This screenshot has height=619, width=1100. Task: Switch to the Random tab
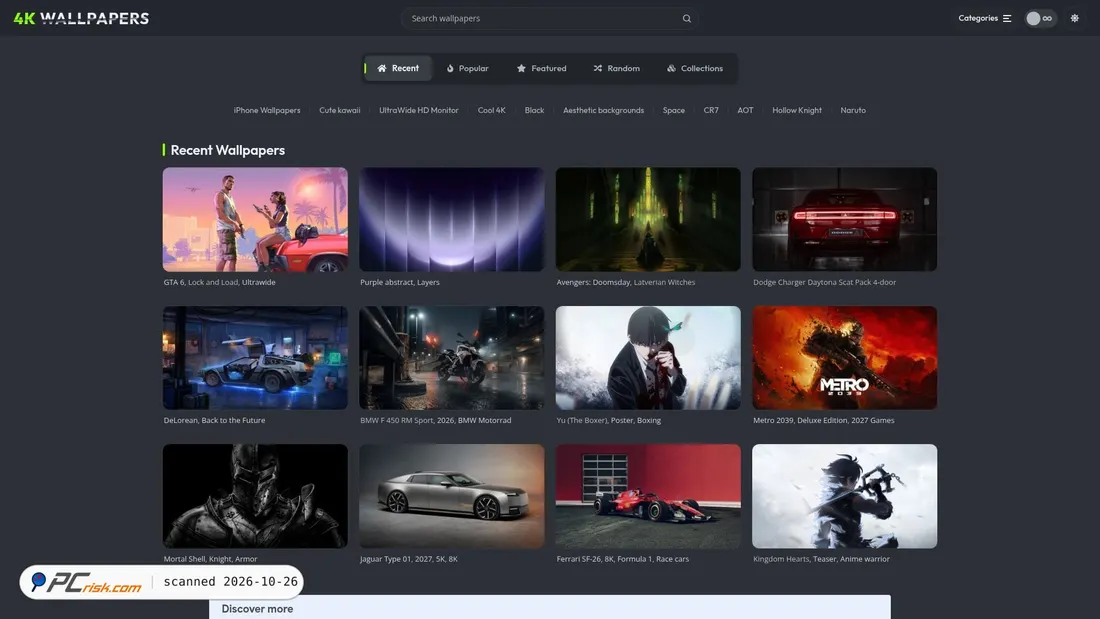617,68
